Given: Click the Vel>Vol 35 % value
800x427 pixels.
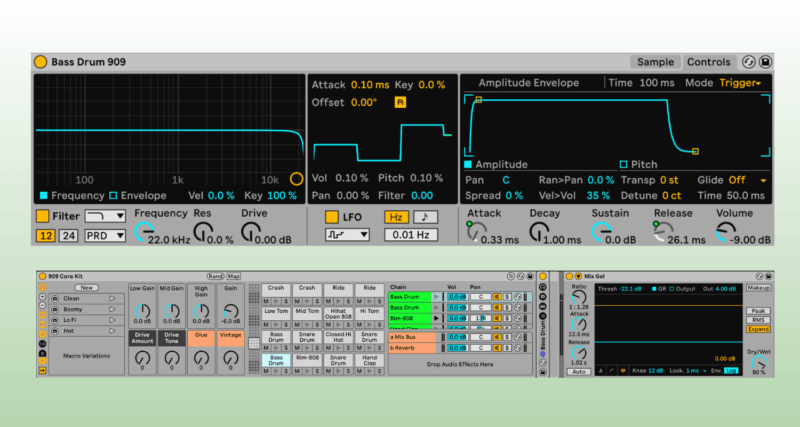Looking at the screenshot, I should [x=598, y=195].
